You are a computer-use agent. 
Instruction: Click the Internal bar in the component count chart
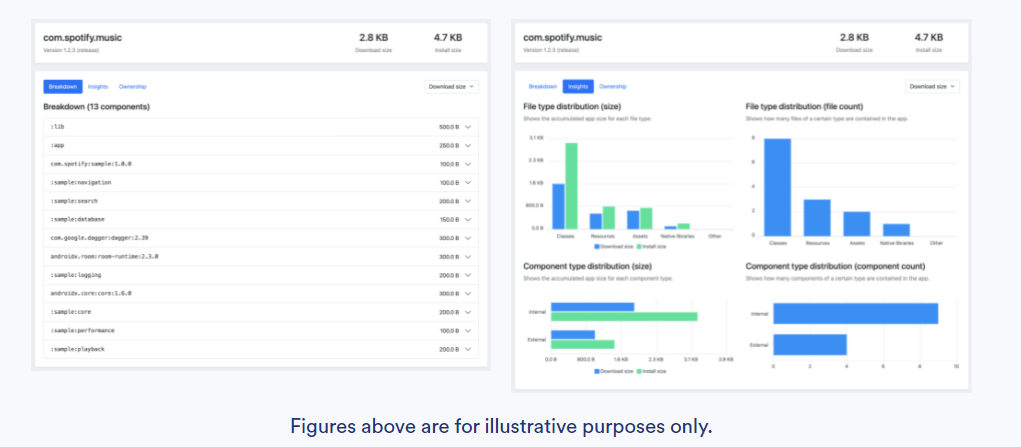click(x=855, y=313)
